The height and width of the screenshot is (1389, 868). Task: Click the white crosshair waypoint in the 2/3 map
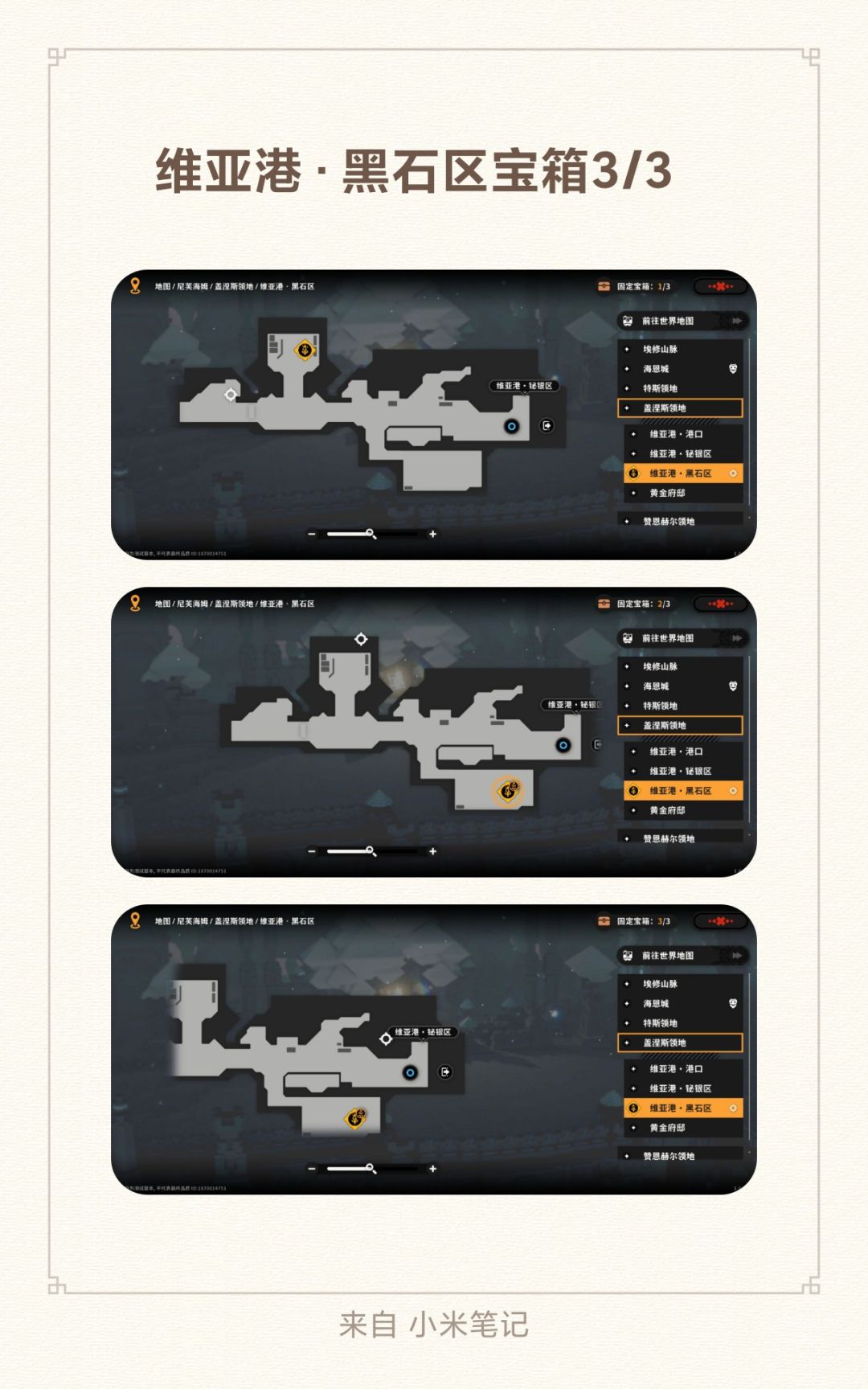[361, 639]
